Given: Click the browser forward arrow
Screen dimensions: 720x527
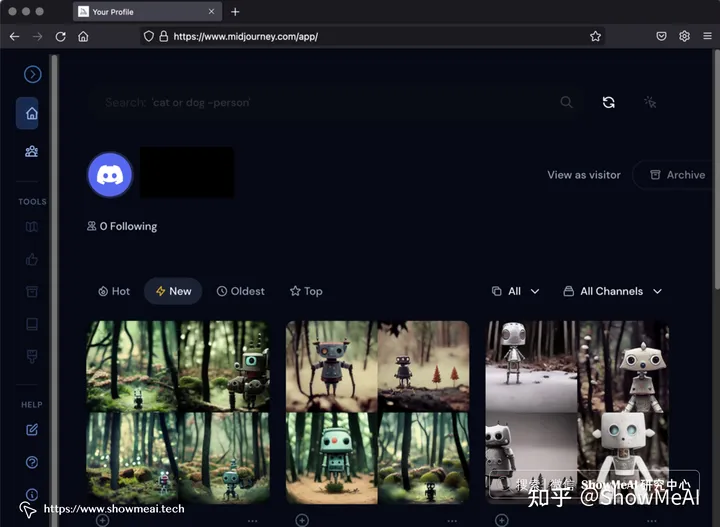Looking at the screenshot, I should tap(38, 36).
